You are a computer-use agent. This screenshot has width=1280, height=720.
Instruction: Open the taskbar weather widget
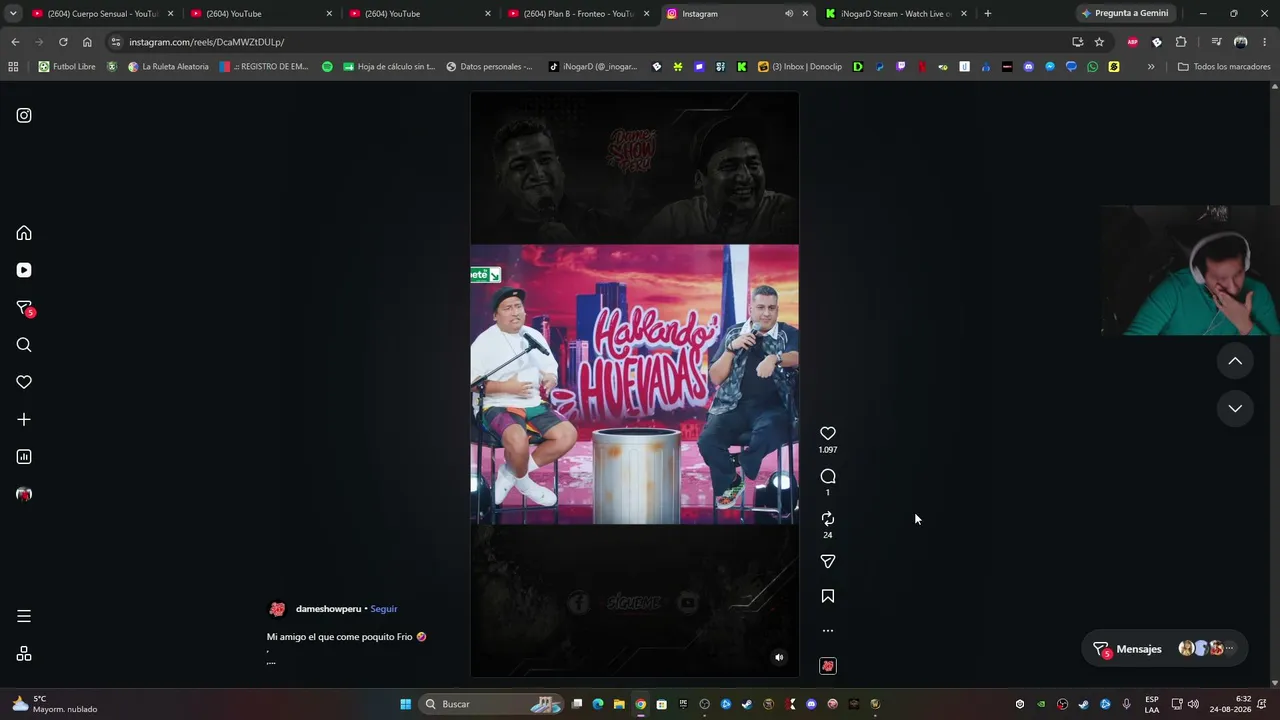[x=54, y=704]
